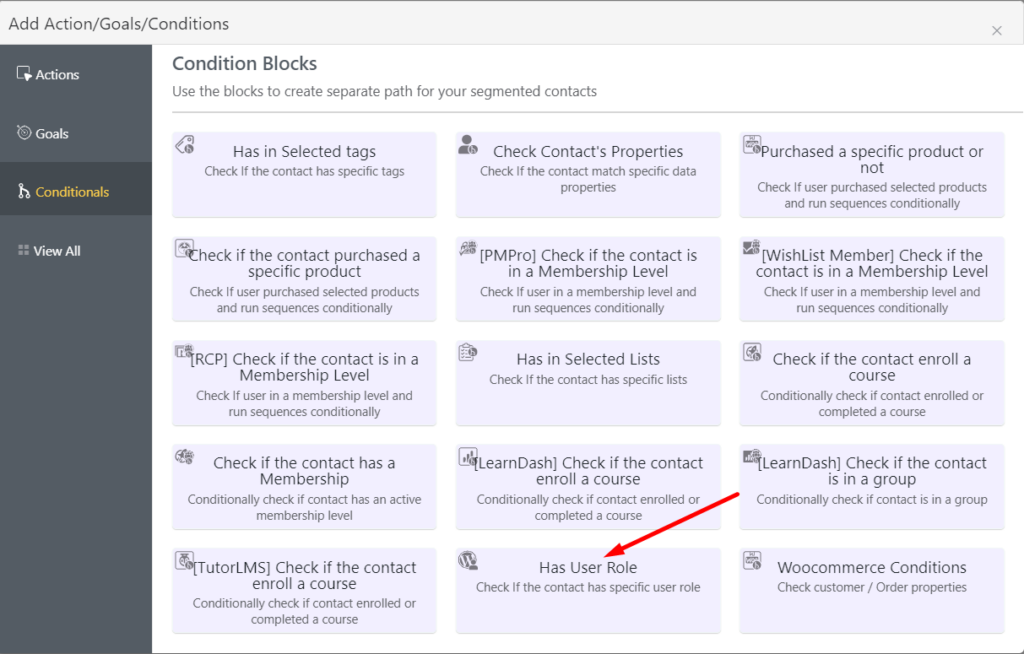The height and width of the screenshot is (654, 1024).
Task: Open the Actions sidebar tab
Action: [x=76, y=74]
